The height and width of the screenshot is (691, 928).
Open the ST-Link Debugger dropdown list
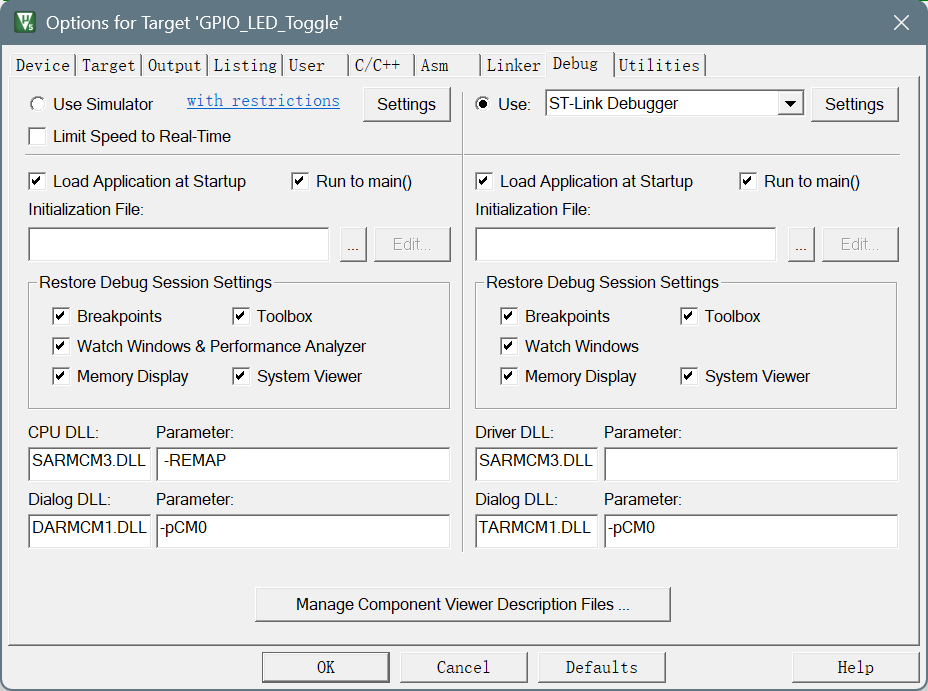[790, 104]
